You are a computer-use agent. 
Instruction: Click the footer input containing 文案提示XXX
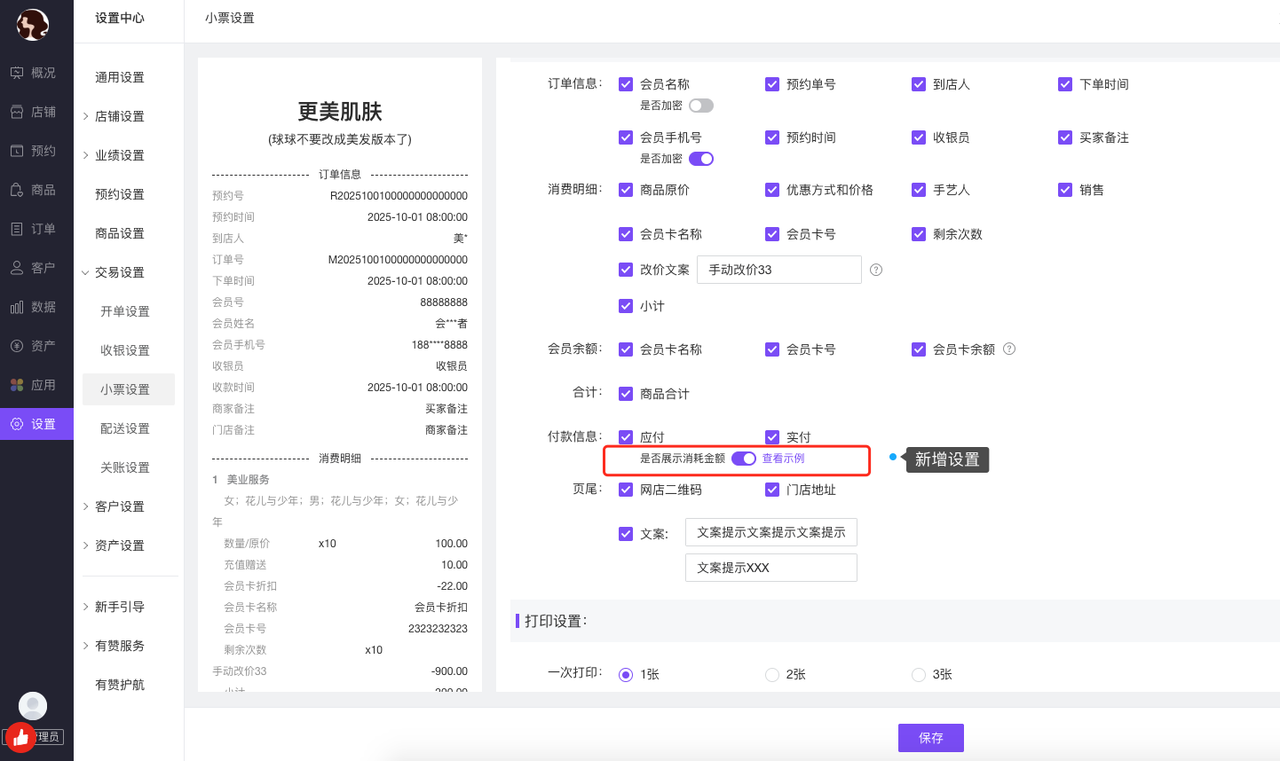[771, 567]
